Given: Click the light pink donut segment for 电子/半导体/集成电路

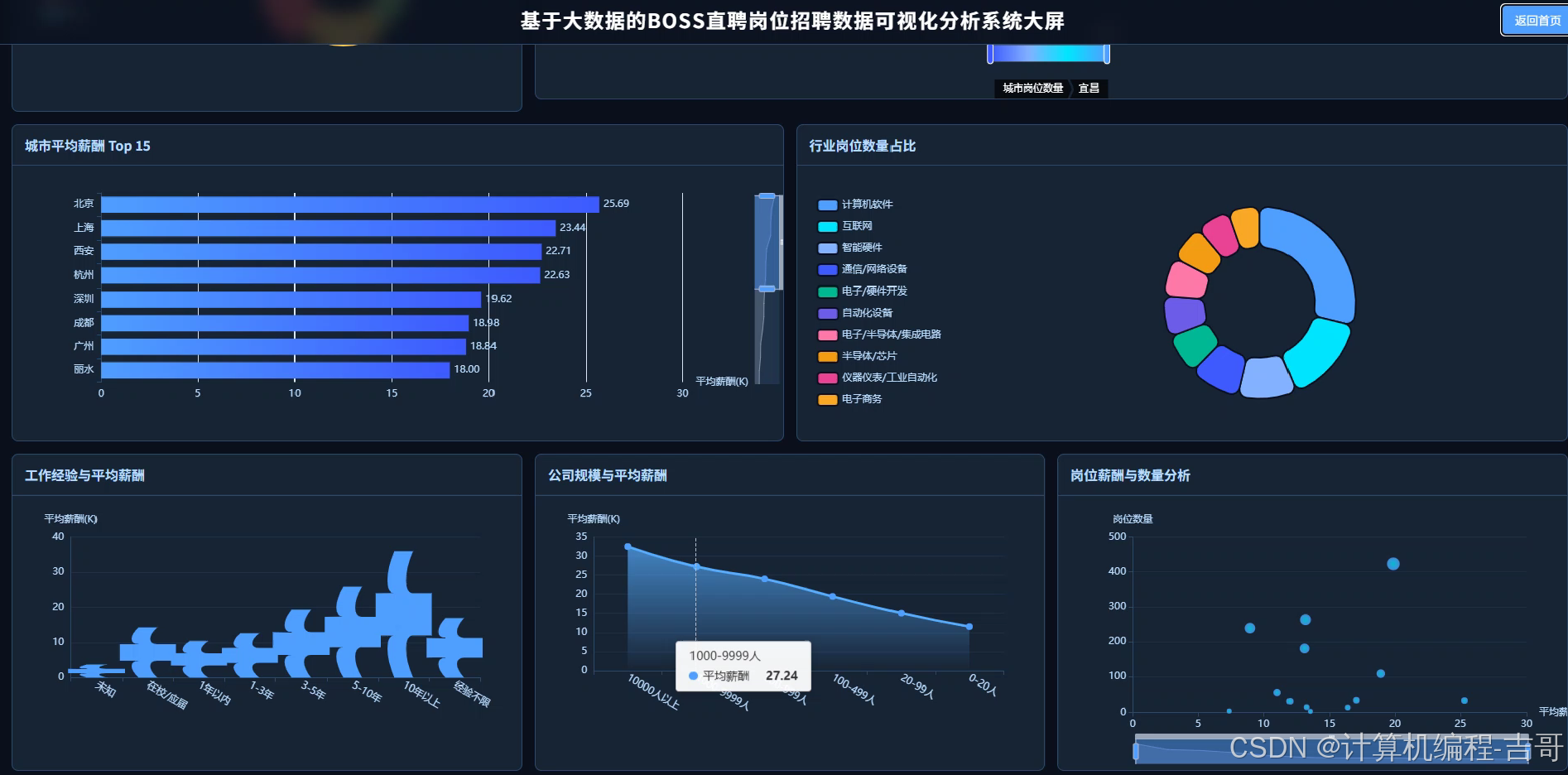Looking at the screenshot, I should (1186, 280).
